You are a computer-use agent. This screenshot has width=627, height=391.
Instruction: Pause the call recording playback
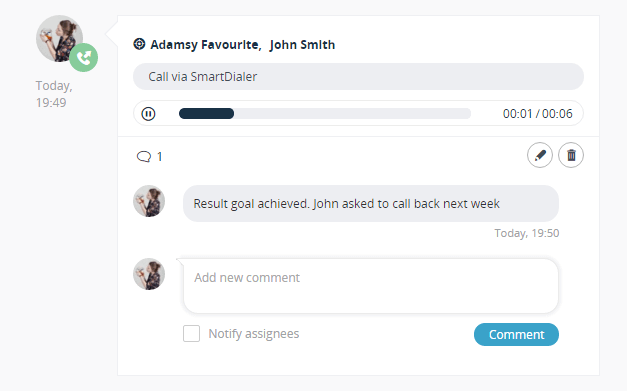(148, 114)
